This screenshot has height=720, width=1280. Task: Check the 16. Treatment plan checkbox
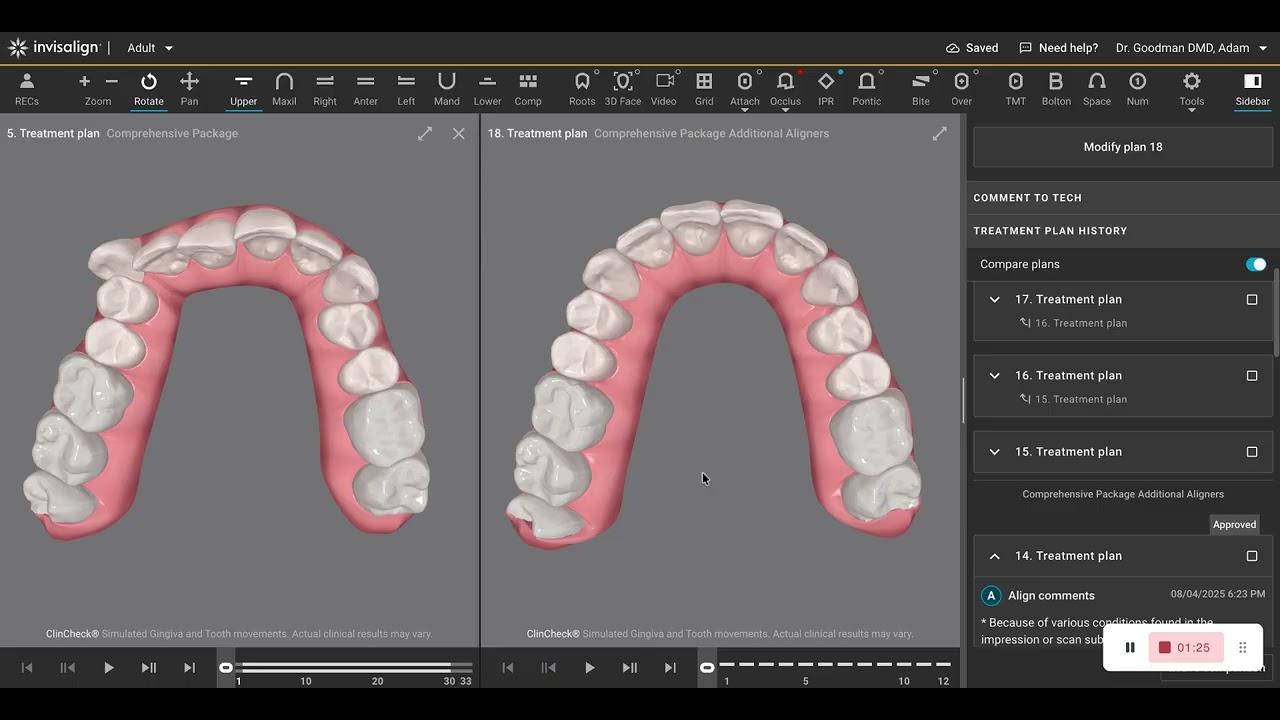(1252, 376)
